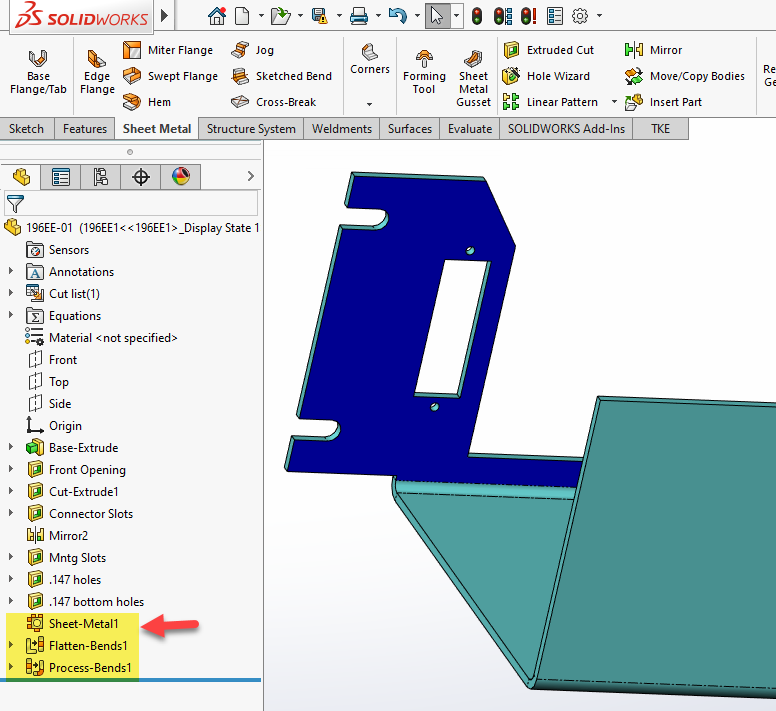Select the Origin item
This screenshot has width=776, height=711.
pos(54,426)
